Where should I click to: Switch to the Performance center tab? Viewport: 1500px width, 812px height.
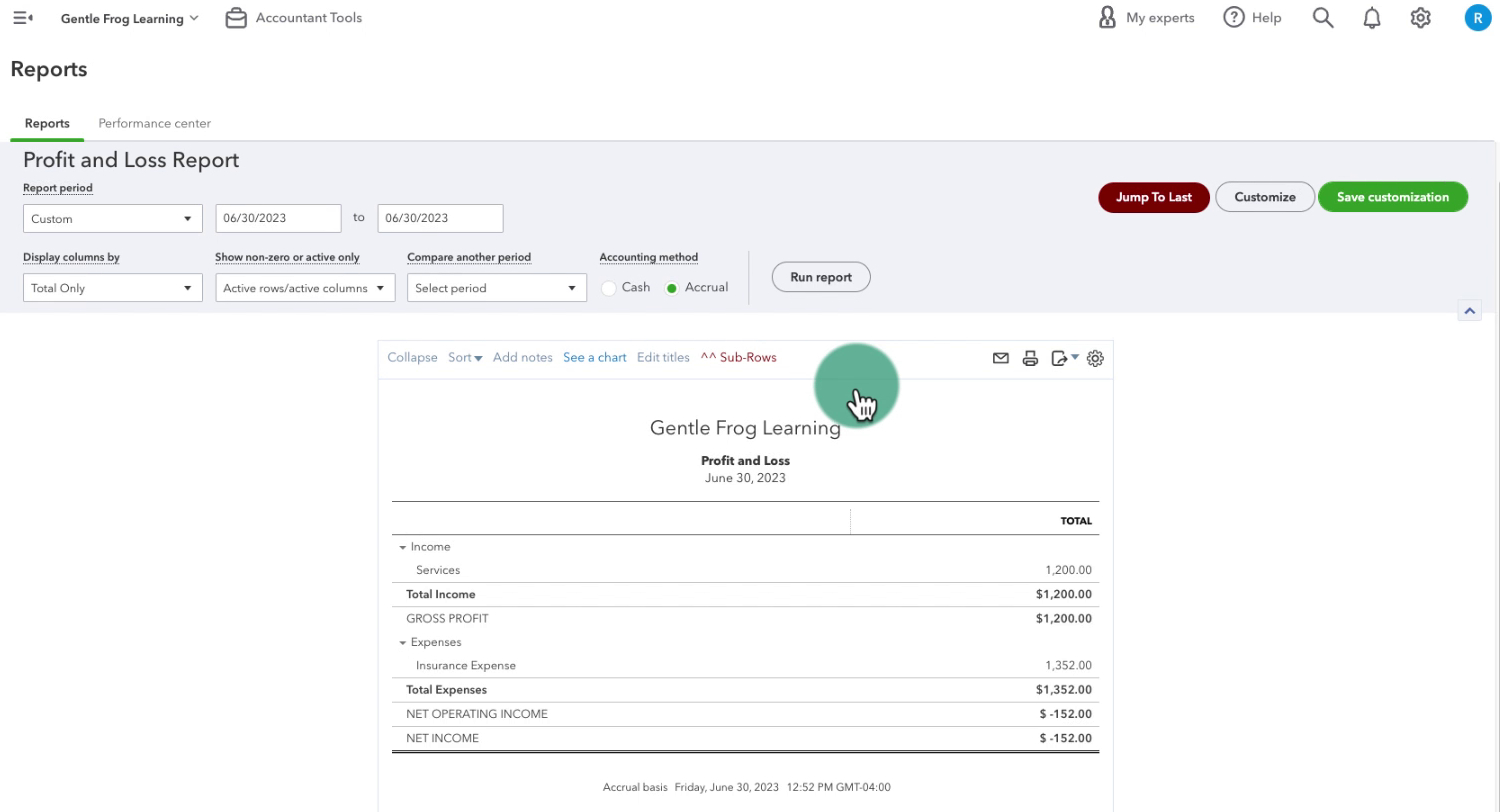[154, 123]
